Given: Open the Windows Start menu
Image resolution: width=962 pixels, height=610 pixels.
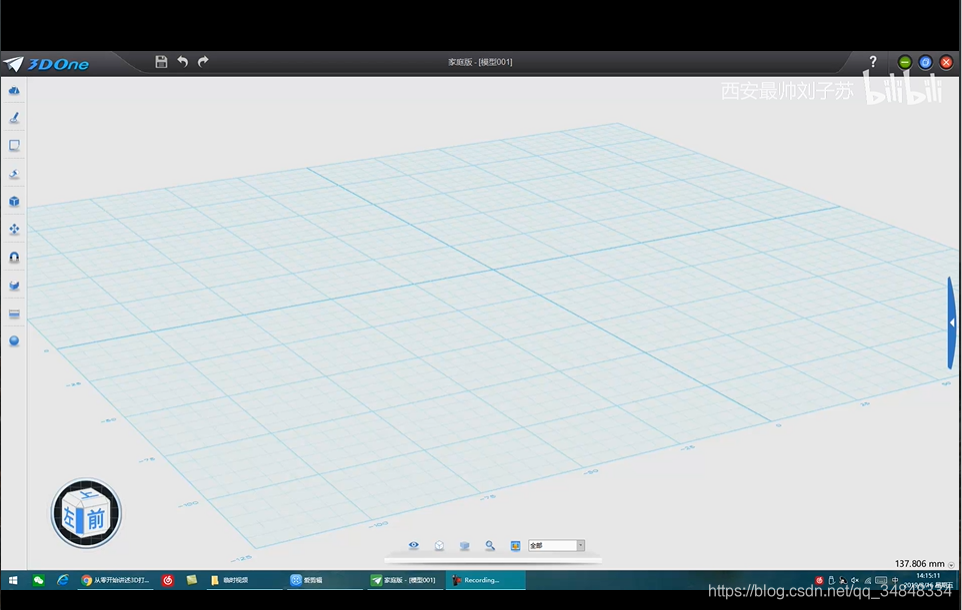Looking at the screenshot, I should 13,580.
